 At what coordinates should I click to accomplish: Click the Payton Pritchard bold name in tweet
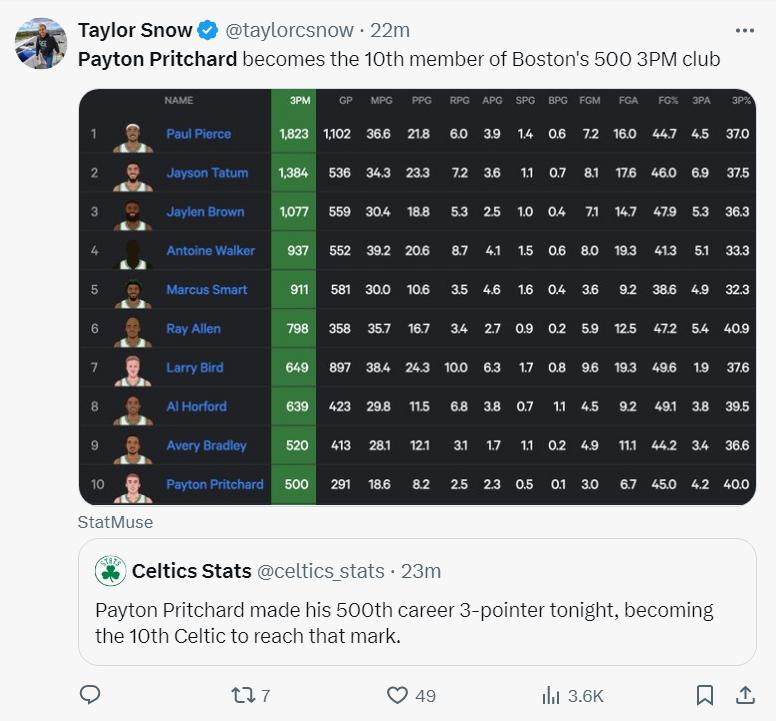tap(157, 59)
